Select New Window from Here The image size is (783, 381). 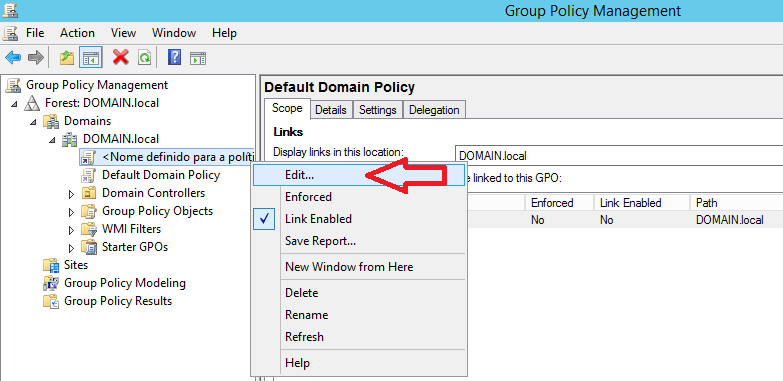(359, 267)
